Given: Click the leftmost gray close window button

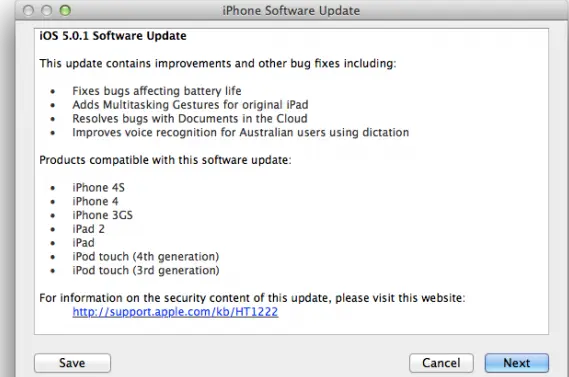Looking at the screenshot, I should pos(28,11).
